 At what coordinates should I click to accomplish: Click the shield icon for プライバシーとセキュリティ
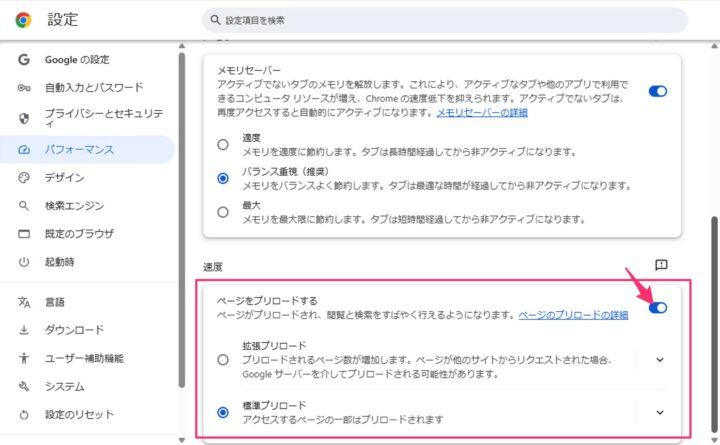point(24,118)
